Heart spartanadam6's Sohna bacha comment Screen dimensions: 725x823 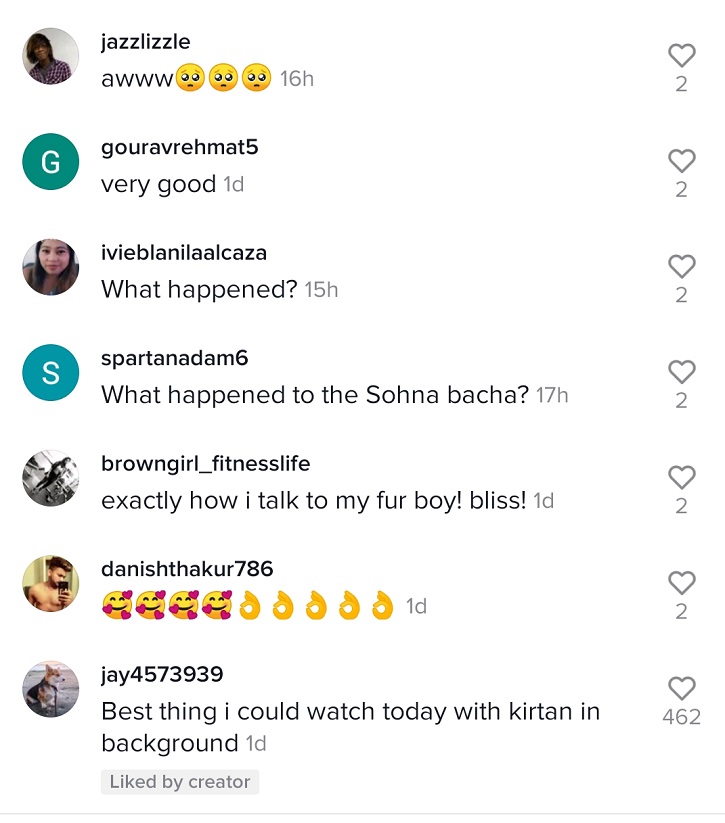(681, 372)
